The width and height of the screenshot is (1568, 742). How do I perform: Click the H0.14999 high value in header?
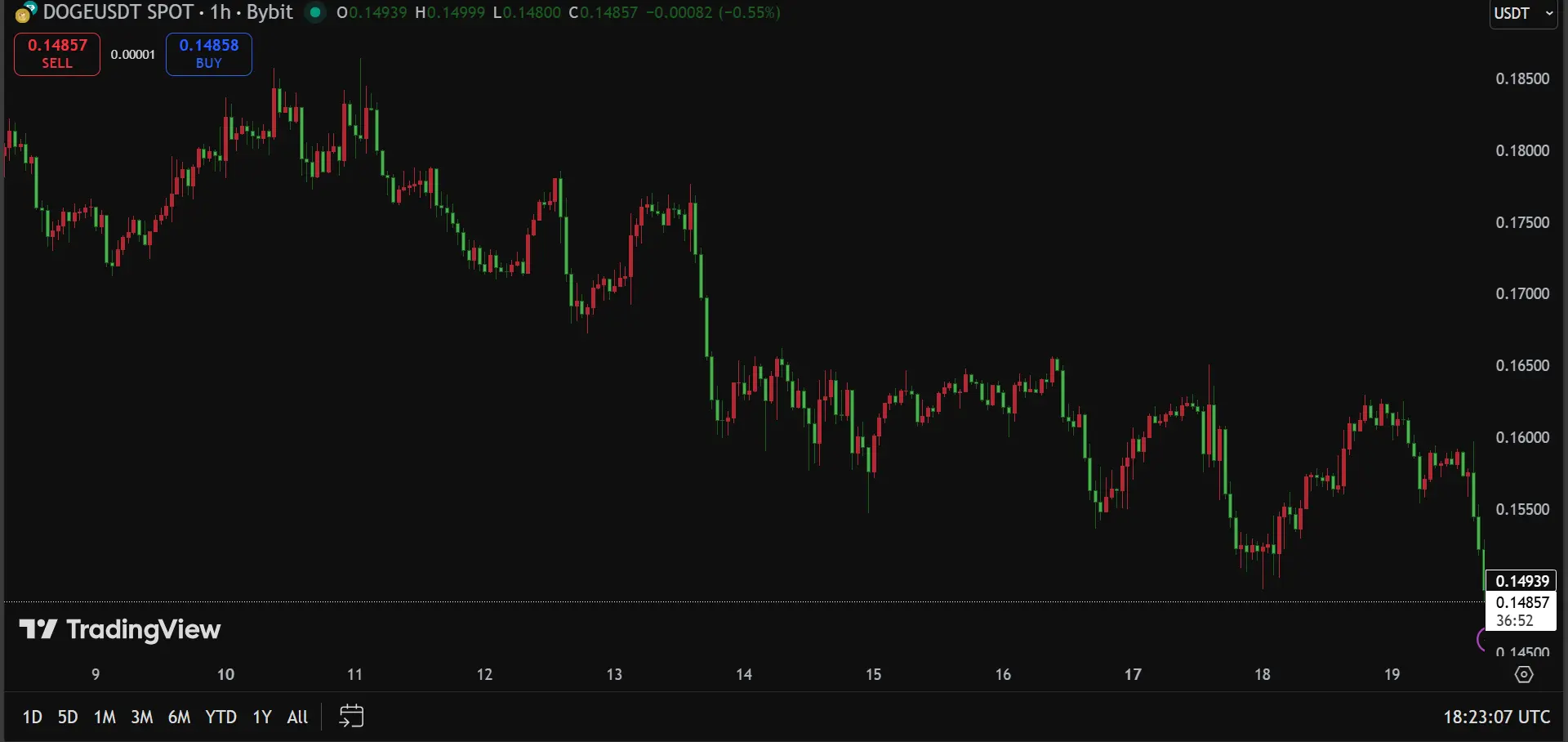click(449, 12)
